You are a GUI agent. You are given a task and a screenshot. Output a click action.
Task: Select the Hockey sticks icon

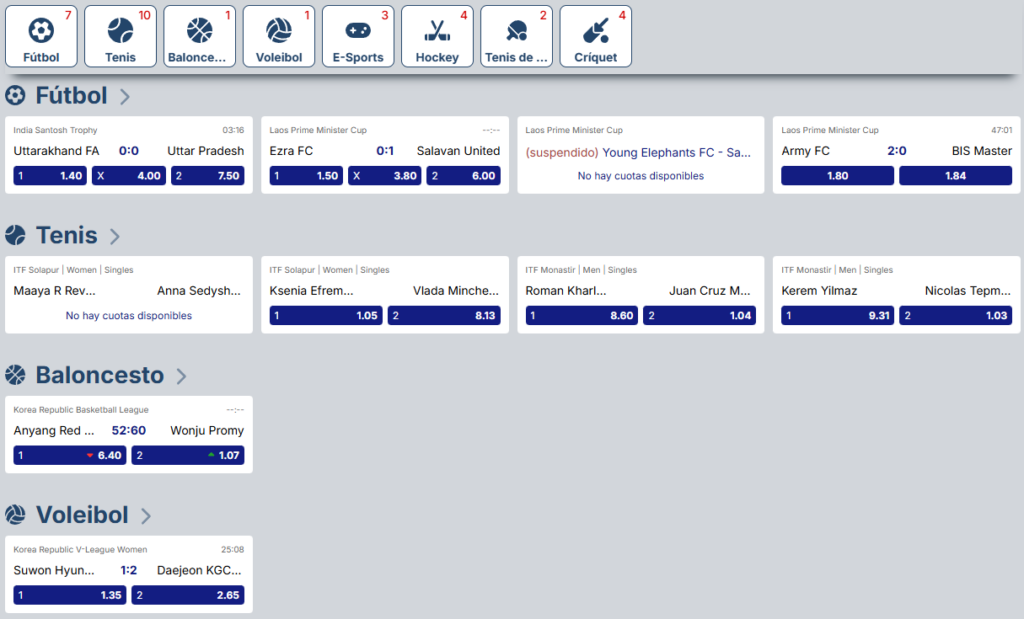[437, 31]
